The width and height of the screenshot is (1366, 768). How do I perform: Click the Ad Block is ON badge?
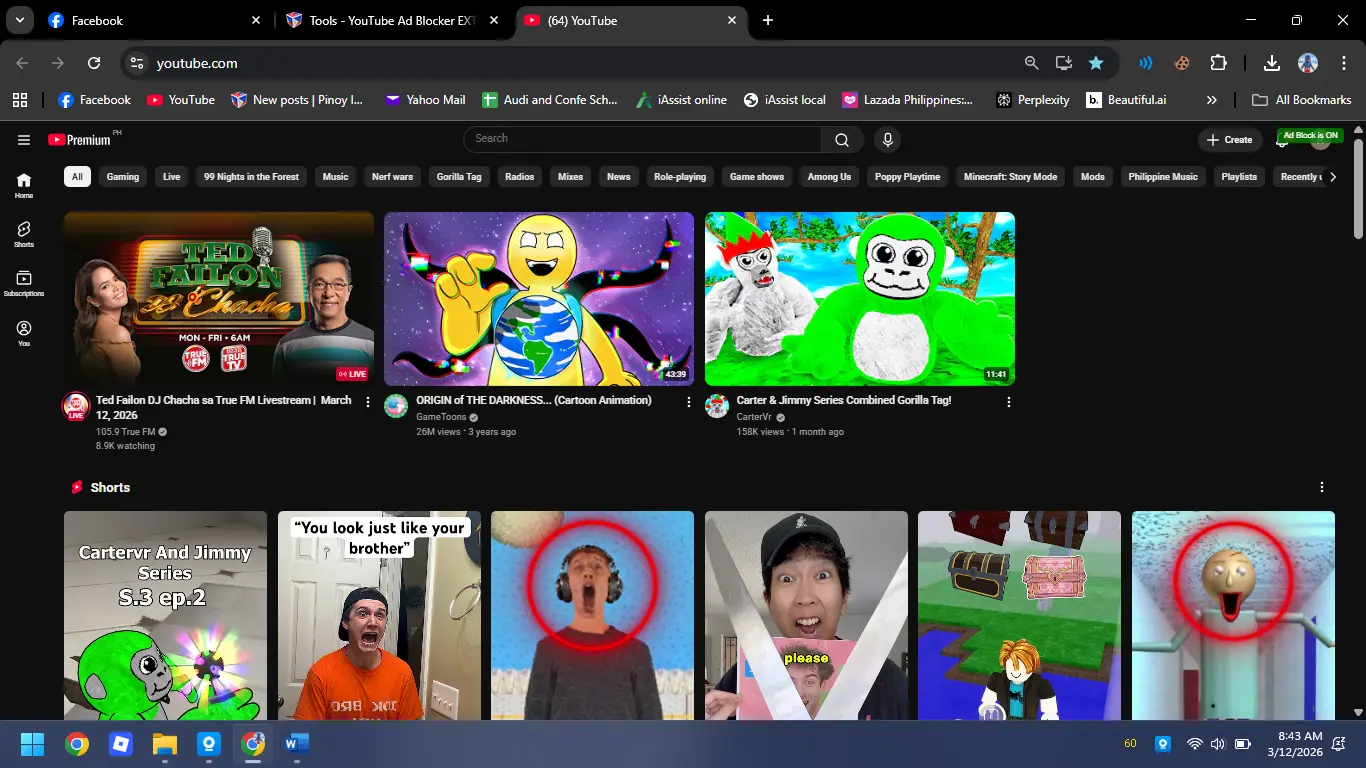click(1310, 135)
